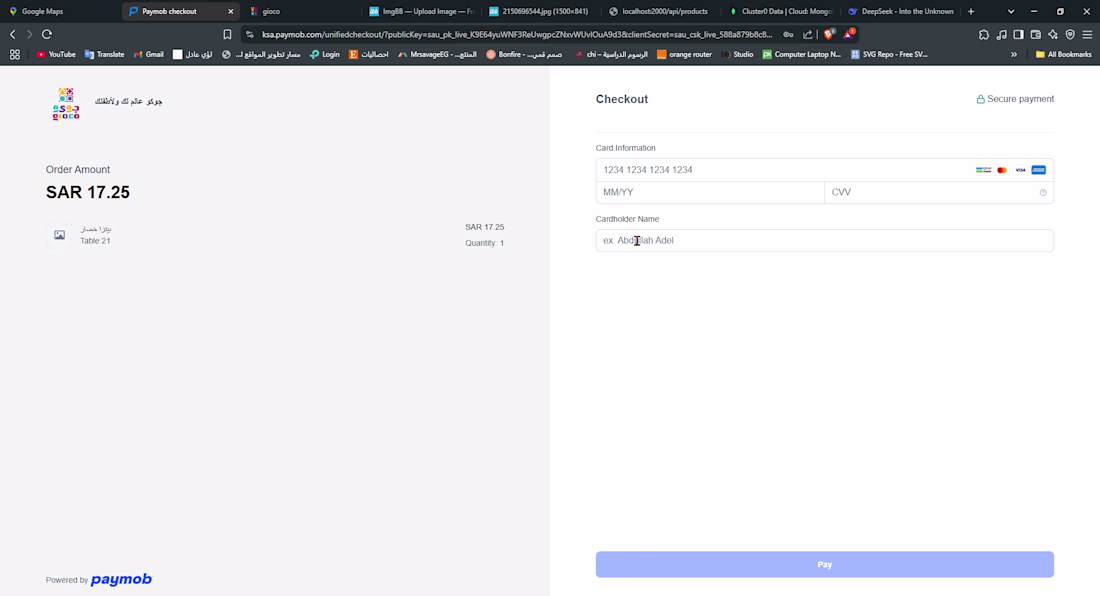Open the Brave Rewards triangle icon
The image size is (1100, 596).
(x=849, y=34)
